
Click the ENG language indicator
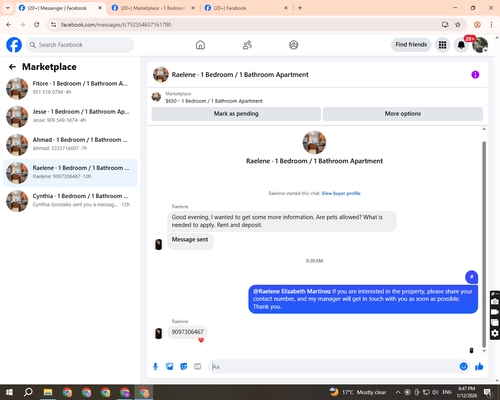pos(447,392)
